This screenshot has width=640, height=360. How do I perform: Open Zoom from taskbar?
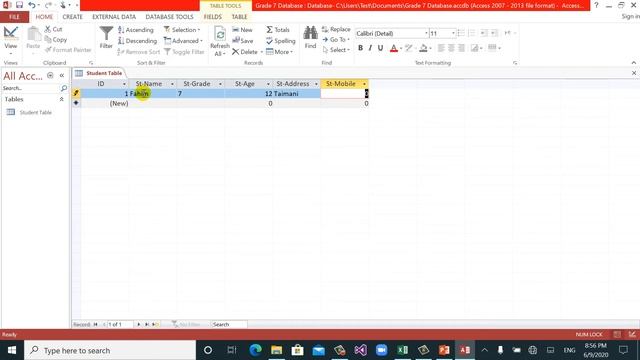click(x=381, y=350)
